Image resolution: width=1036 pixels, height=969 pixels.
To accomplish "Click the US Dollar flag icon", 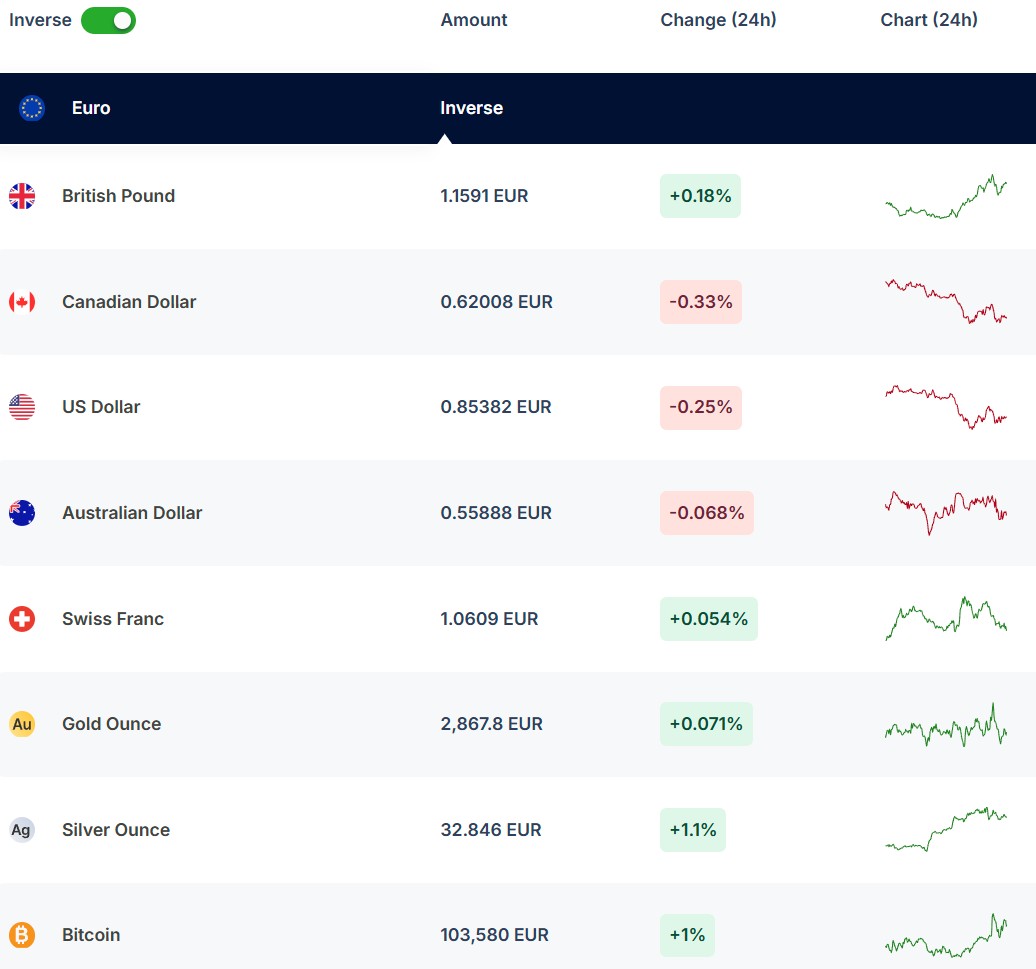I will tap(22, 407).
